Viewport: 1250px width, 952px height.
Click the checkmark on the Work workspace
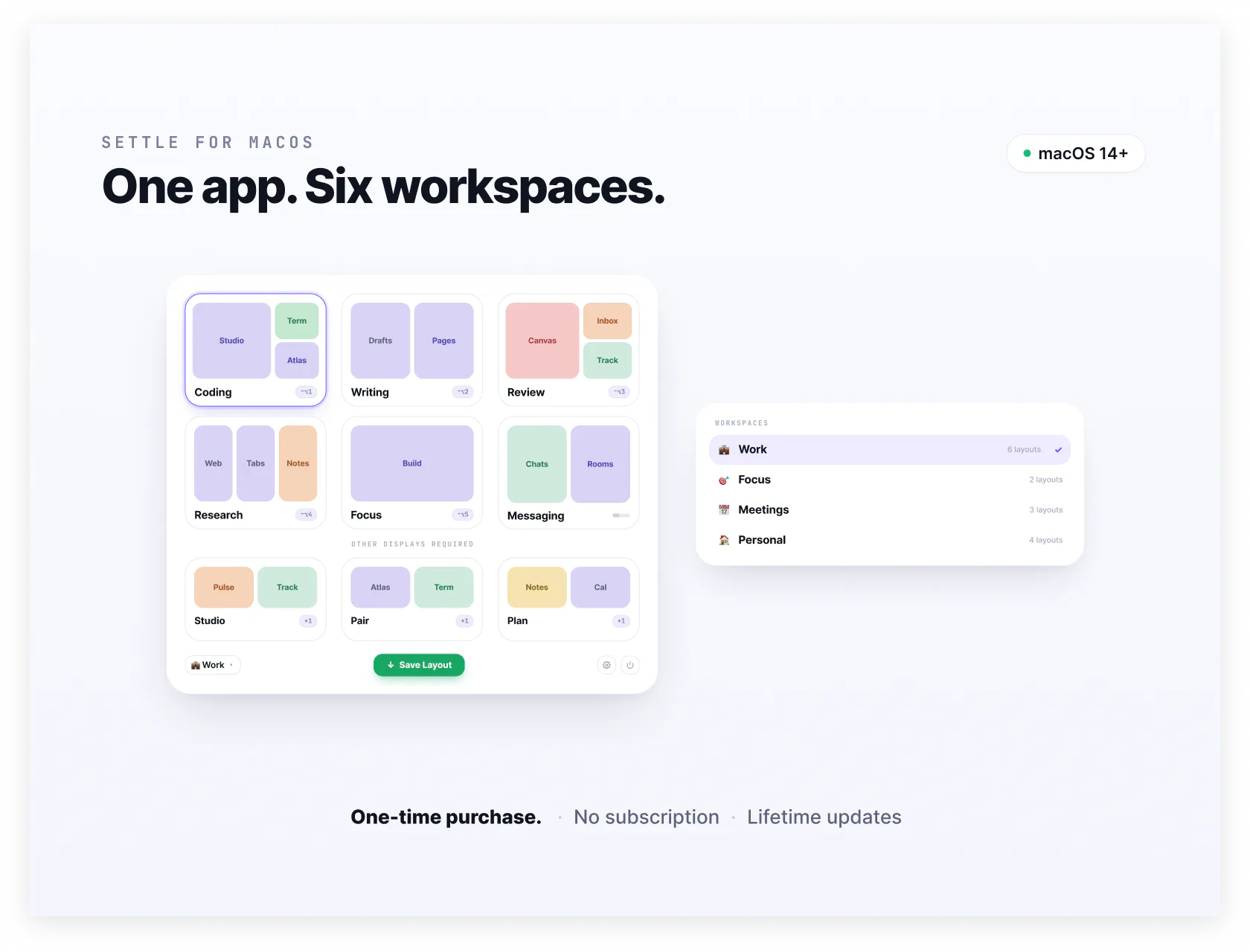1058,450
